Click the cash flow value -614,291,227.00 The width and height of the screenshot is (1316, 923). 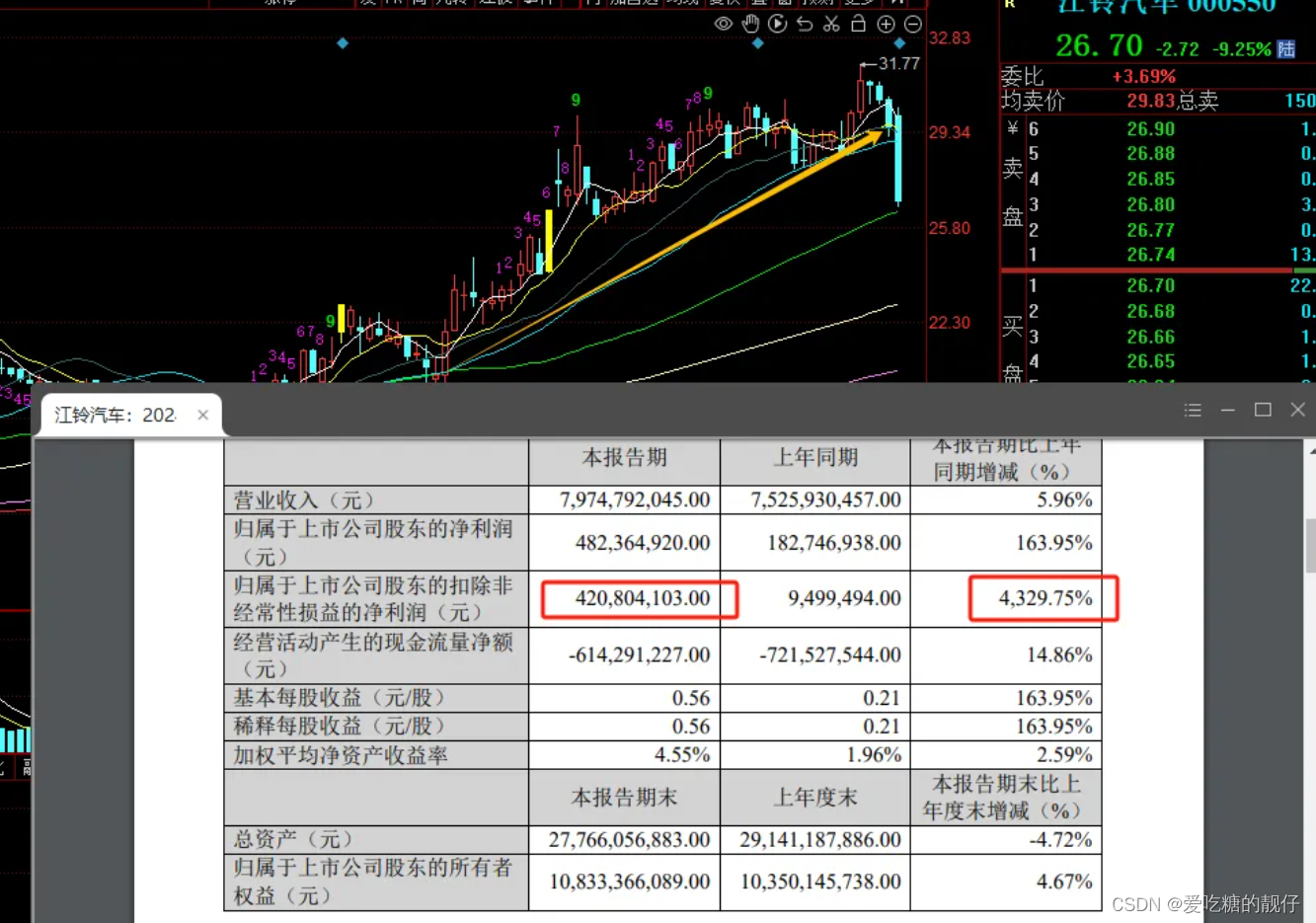[639, 655]
